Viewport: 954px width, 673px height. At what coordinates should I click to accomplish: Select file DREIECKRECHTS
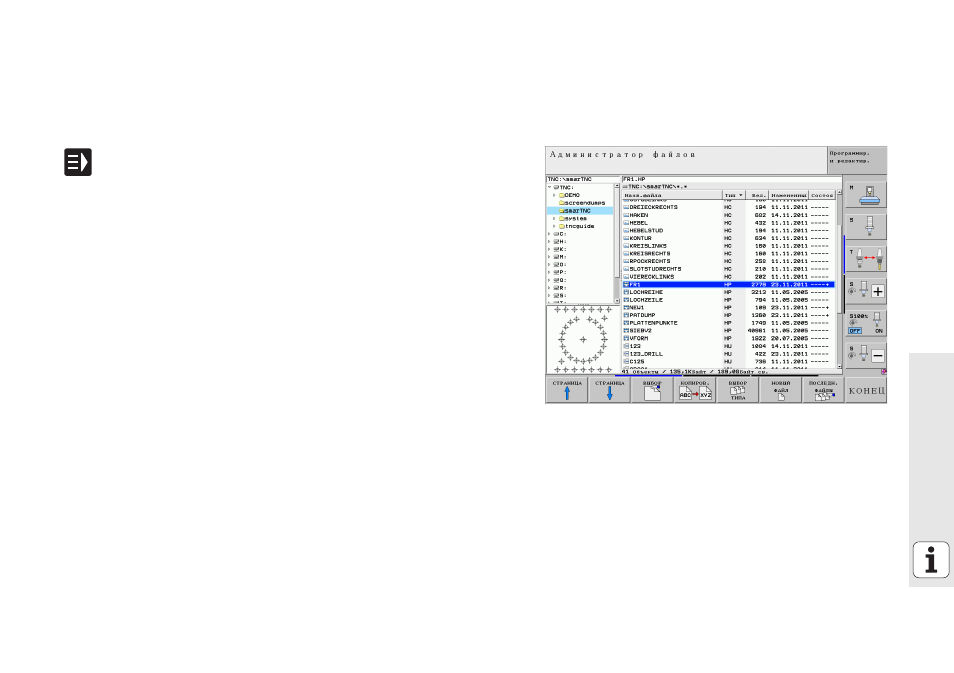728,207
